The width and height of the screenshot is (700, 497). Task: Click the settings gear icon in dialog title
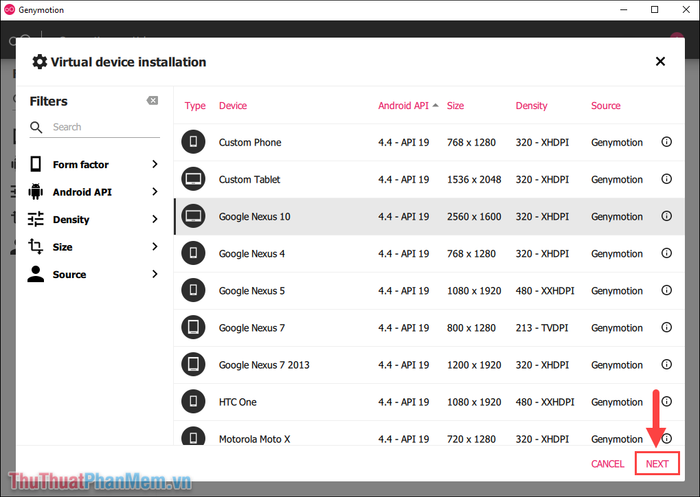[39, 62]
